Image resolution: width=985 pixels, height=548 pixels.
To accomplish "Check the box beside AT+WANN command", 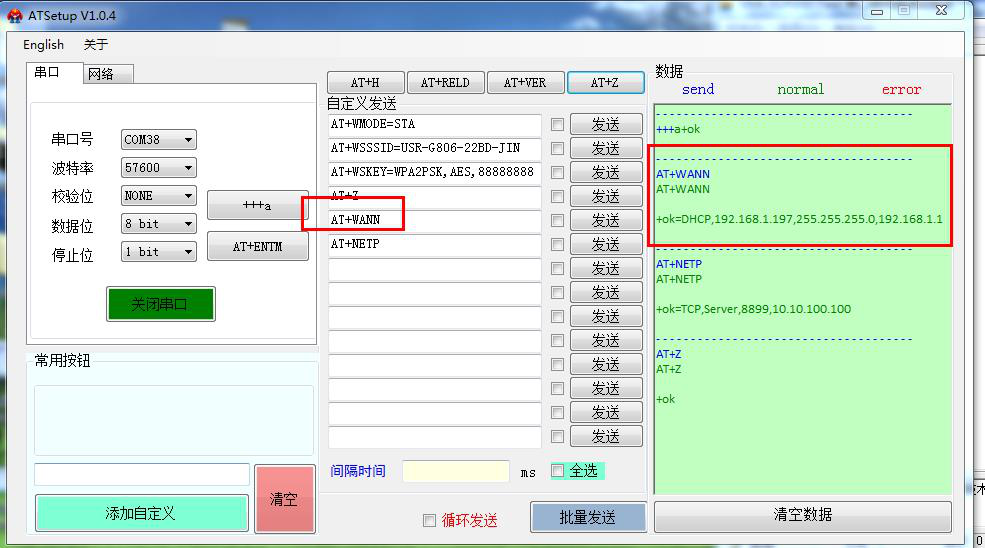I will tap(557, 221).
